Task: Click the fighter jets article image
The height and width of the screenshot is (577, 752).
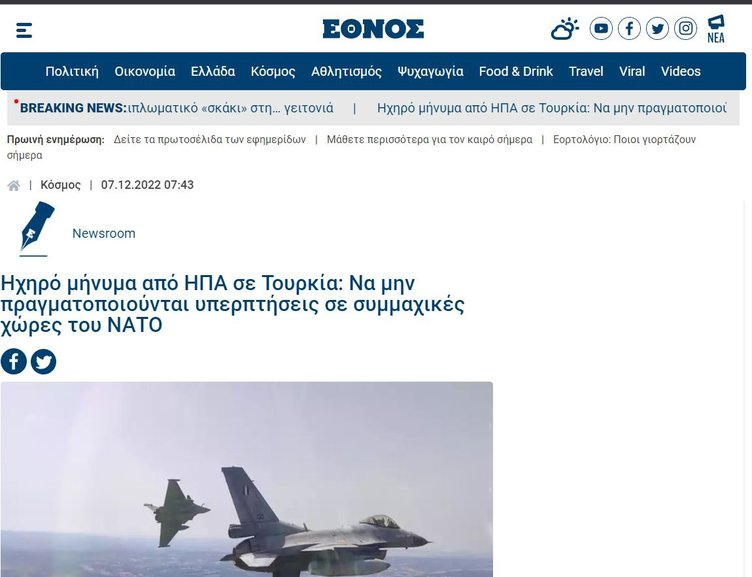Action: (247, 479)
